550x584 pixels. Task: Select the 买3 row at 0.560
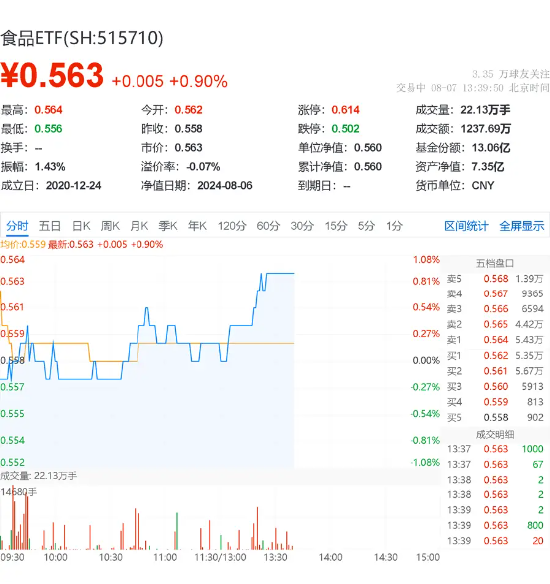[x=495, y=387]
